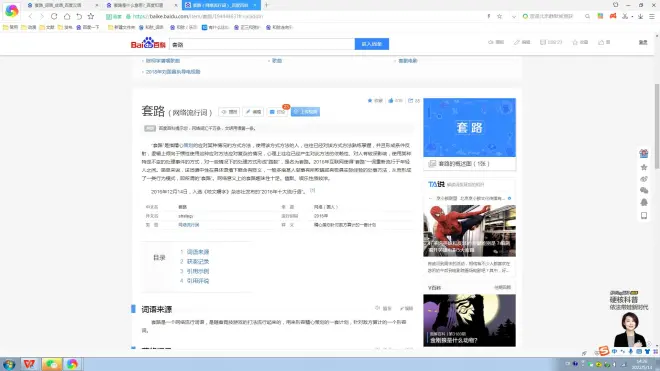Click the gift icon in the right floating sidebar

tap(644, 153)
